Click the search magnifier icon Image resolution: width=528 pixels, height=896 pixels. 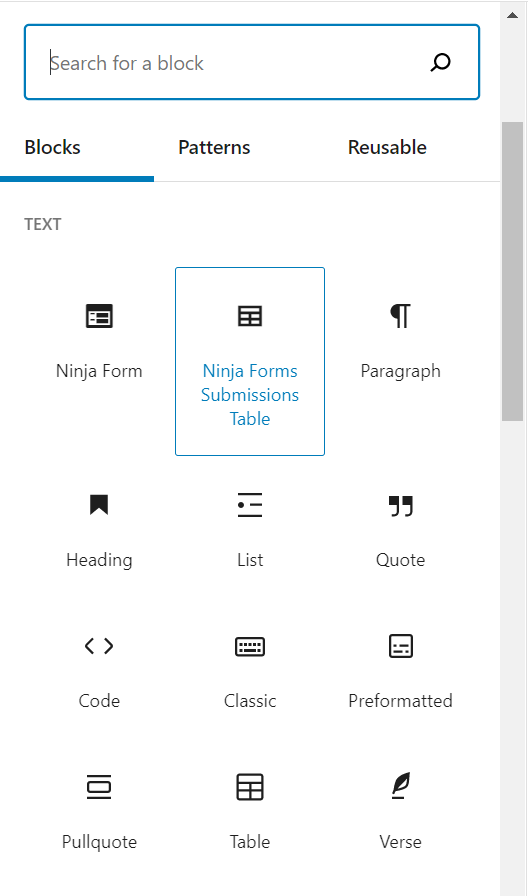click(441, 62)
